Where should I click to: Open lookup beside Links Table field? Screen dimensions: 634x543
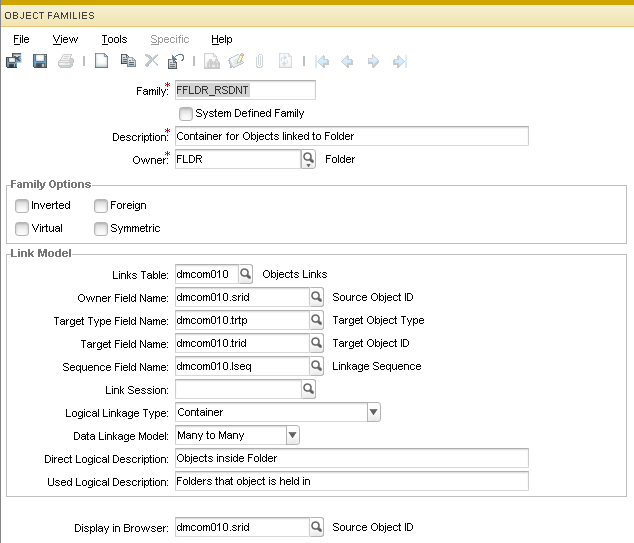point(246,274)
